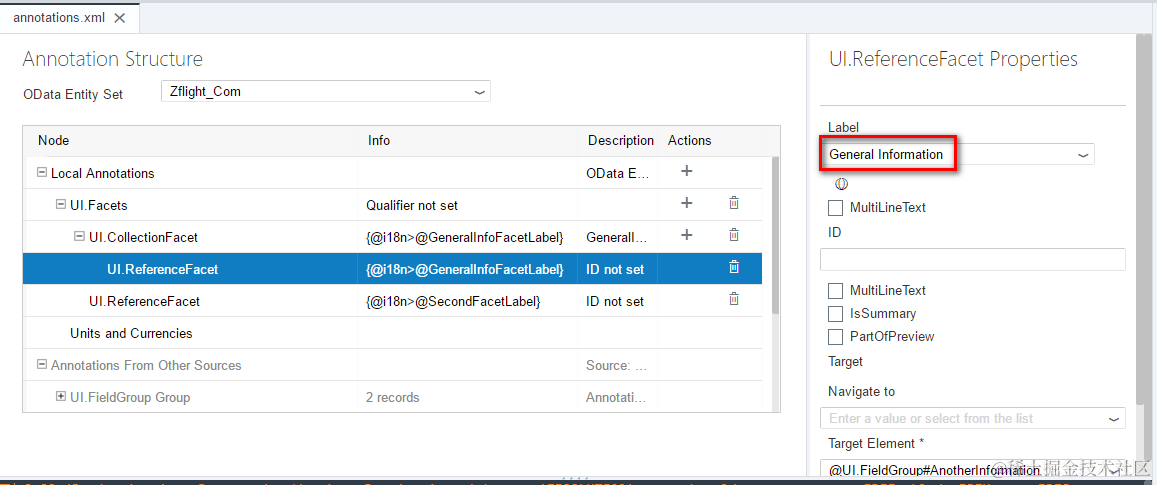1157x485 pixels.
Task: Delete the selected UI.ReferenceFacet with GeneralInfoFacetLabel
Action: [734, 267]
